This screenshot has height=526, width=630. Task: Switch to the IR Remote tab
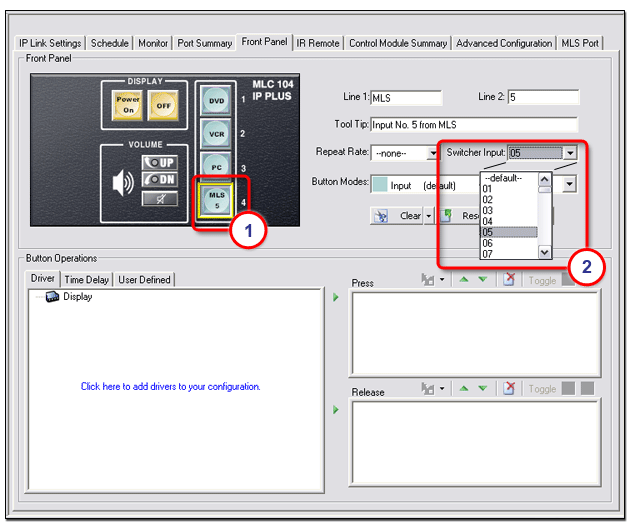coord(318,43)
